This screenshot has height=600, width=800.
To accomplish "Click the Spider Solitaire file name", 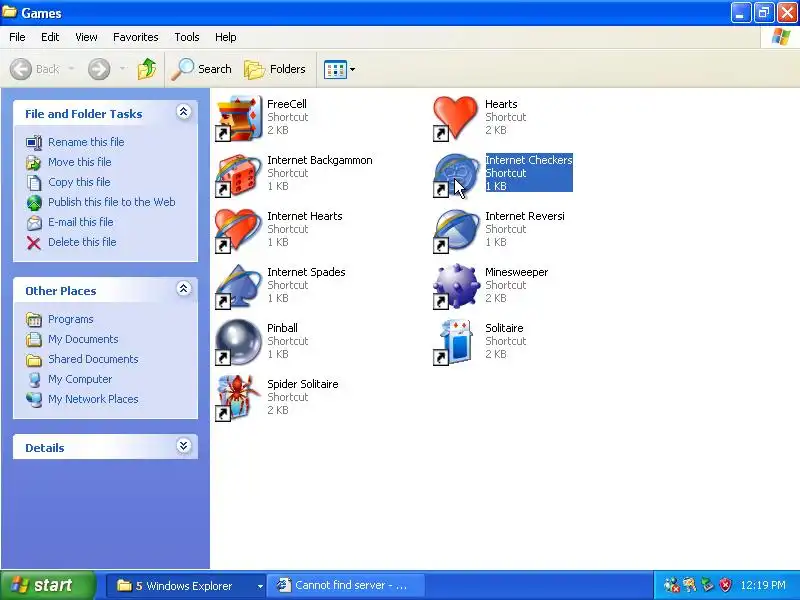I will [303, 384].
